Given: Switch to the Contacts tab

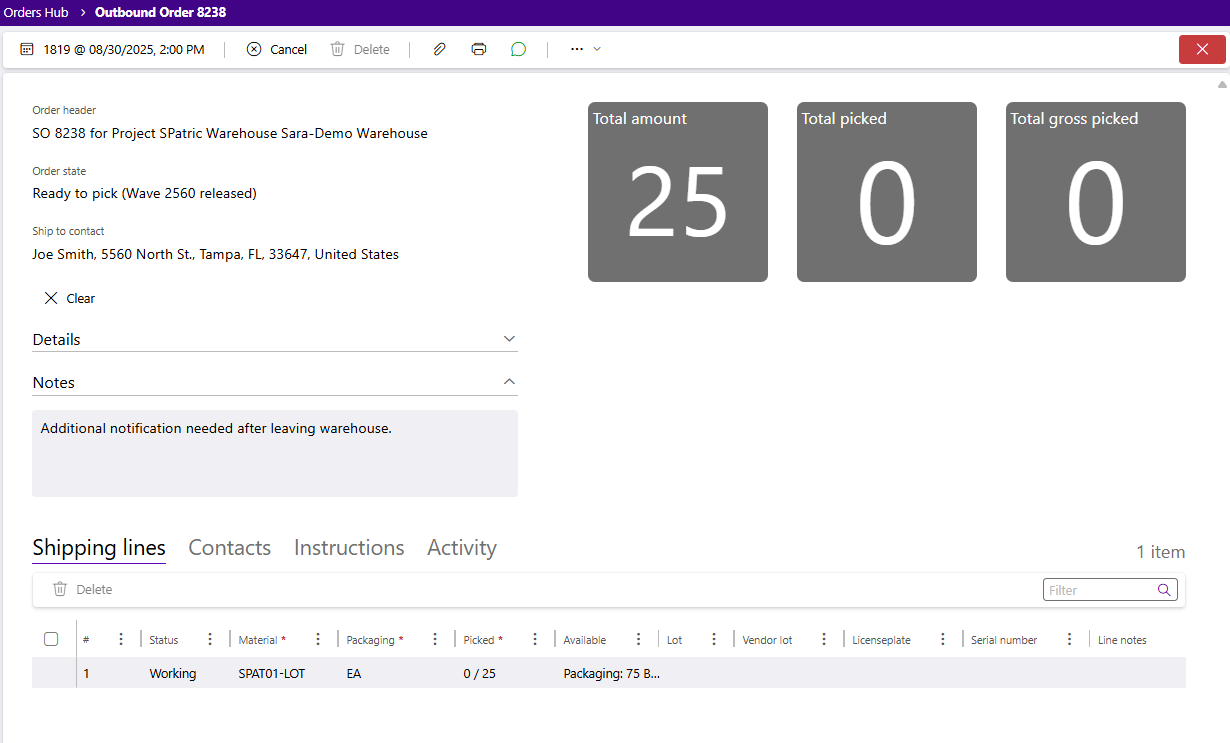Looking at the screenshot, I should click(229, 548).
